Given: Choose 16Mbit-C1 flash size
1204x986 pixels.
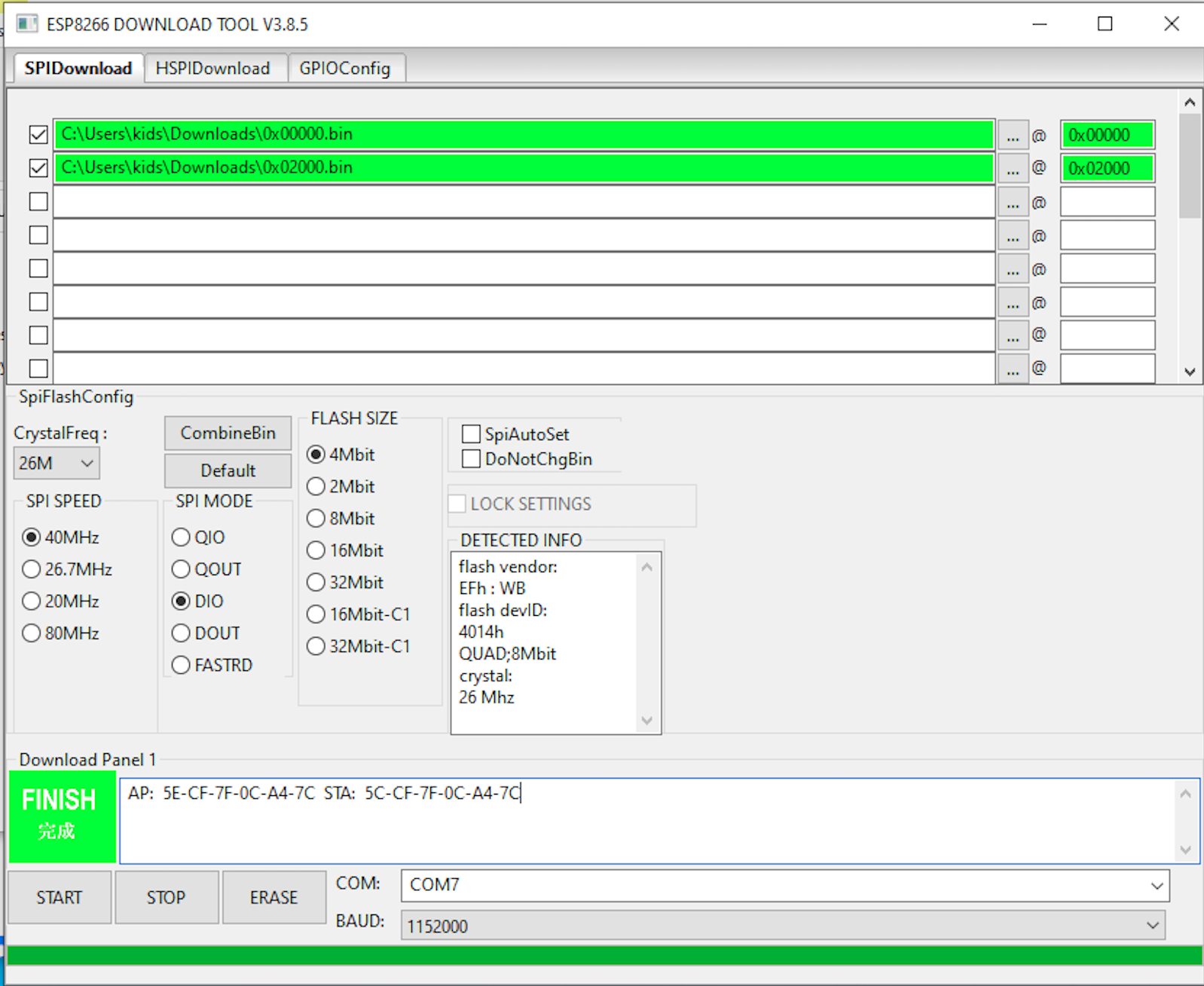Looking at the screenshot, I should (x=359, y=614).
